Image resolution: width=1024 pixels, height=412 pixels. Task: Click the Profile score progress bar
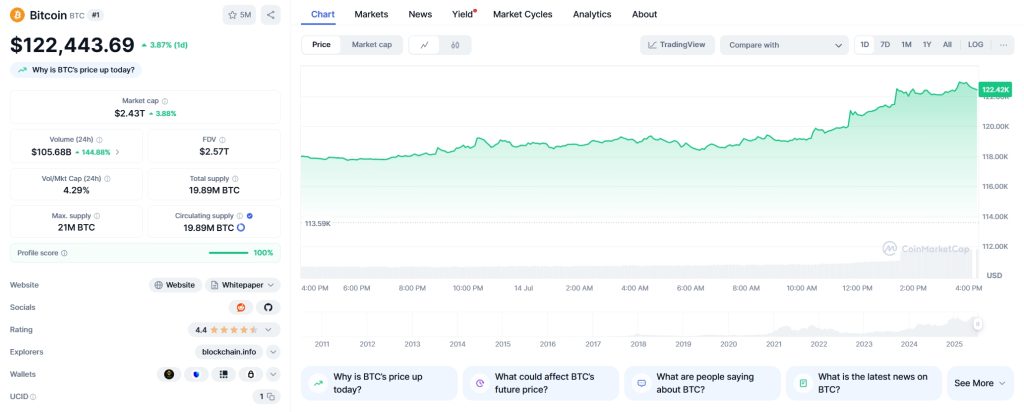point(228,253)
